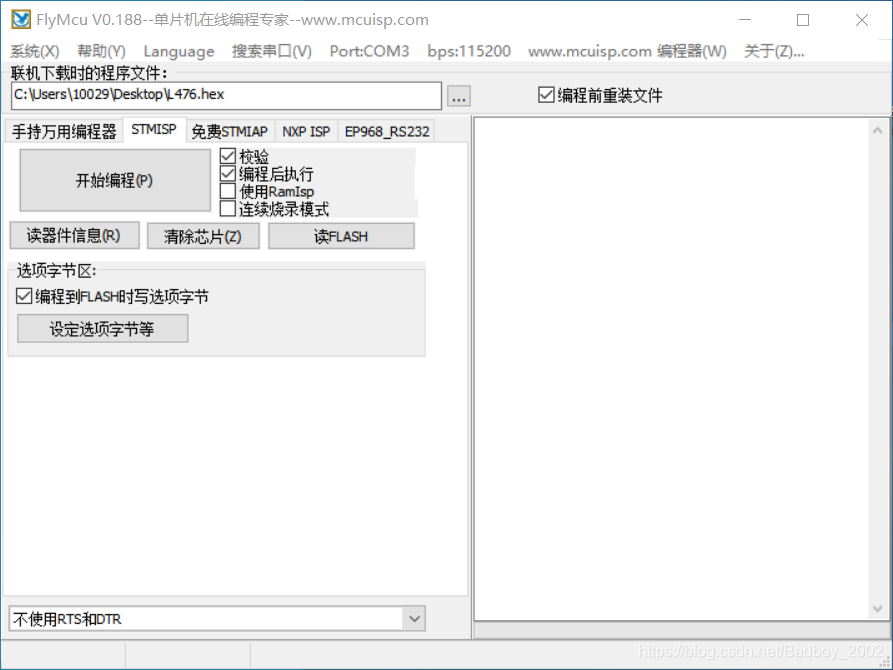Screen dimensions: 893x670
Task: Open the 帮助(Y) menu
Action: (101, 51)
